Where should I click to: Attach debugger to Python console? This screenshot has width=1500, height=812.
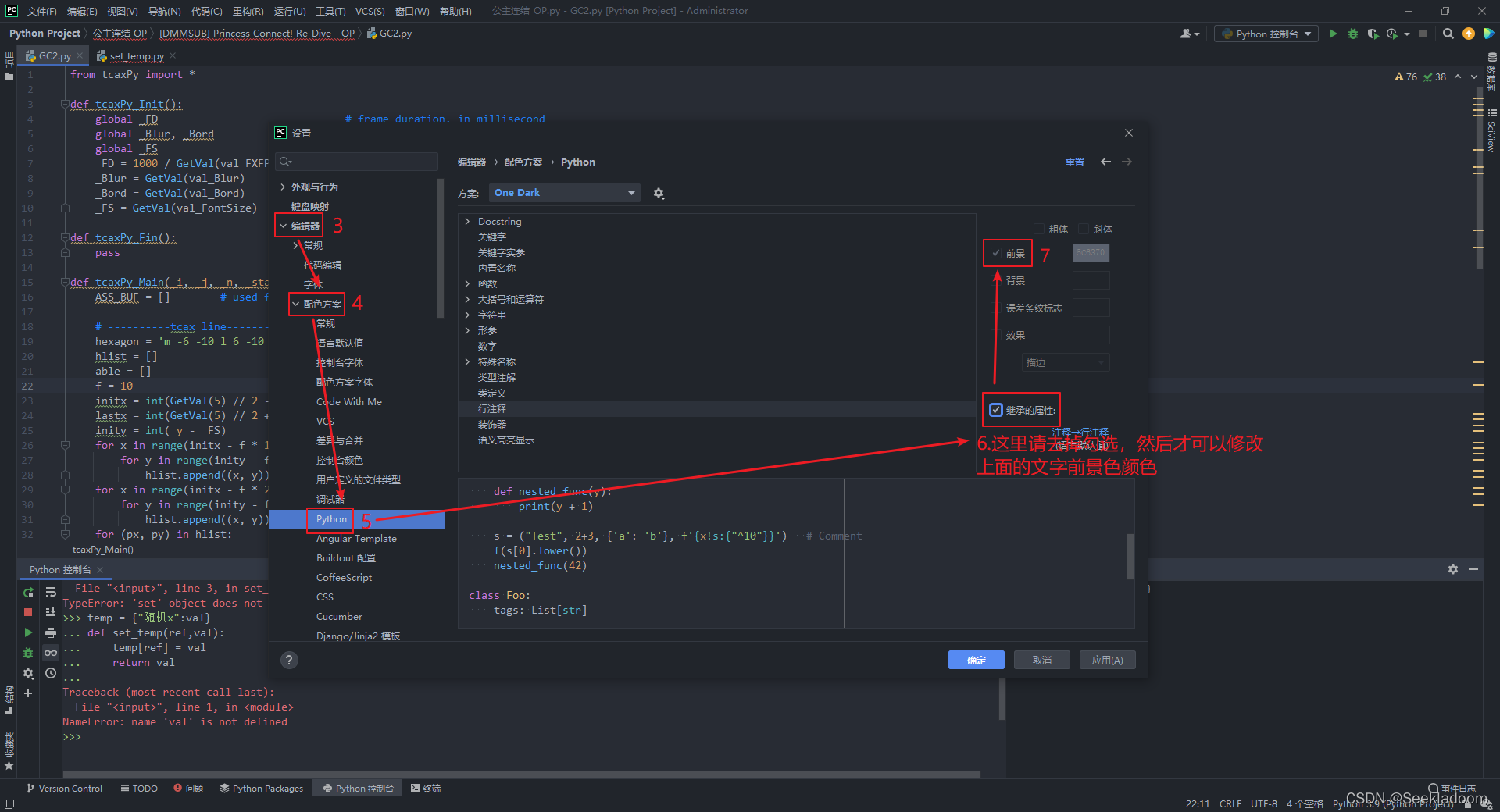28,653
